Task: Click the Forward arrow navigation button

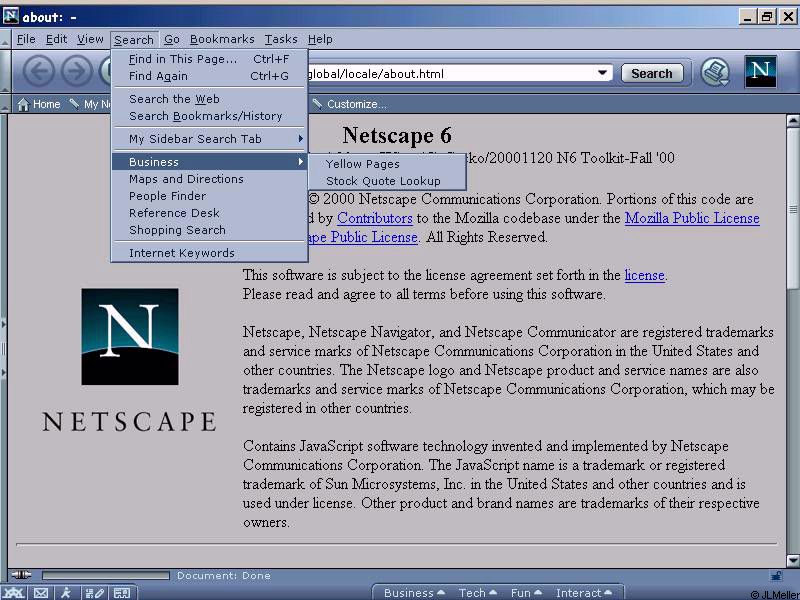Action: tap(77, 71)
